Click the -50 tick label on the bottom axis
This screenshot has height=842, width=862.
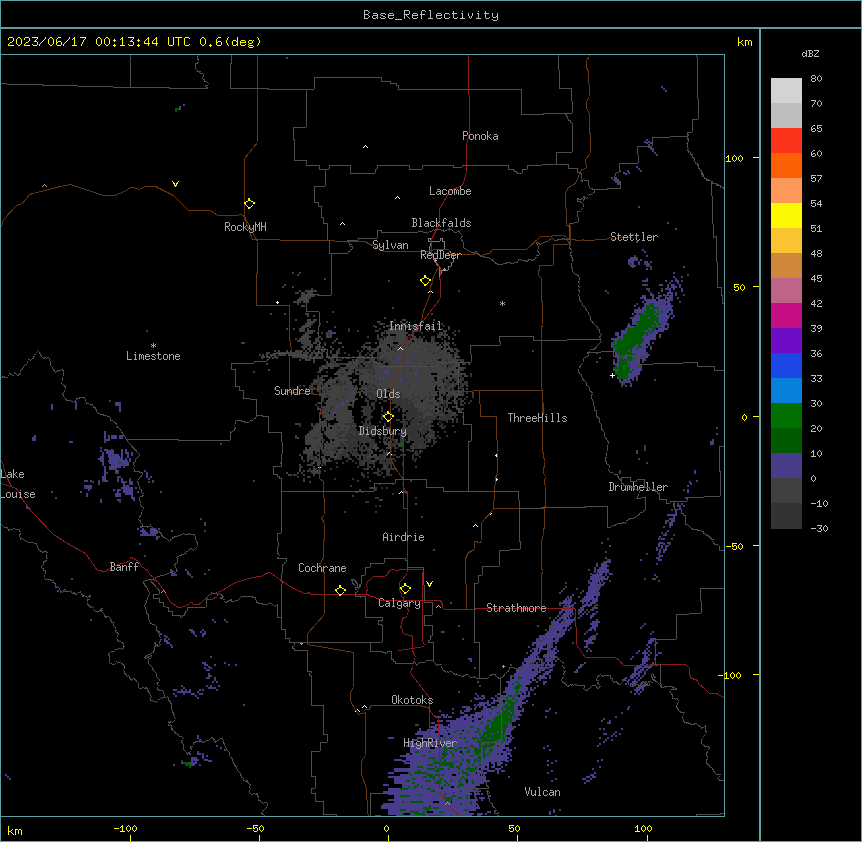pyautogui.click(x=255, y=828)
